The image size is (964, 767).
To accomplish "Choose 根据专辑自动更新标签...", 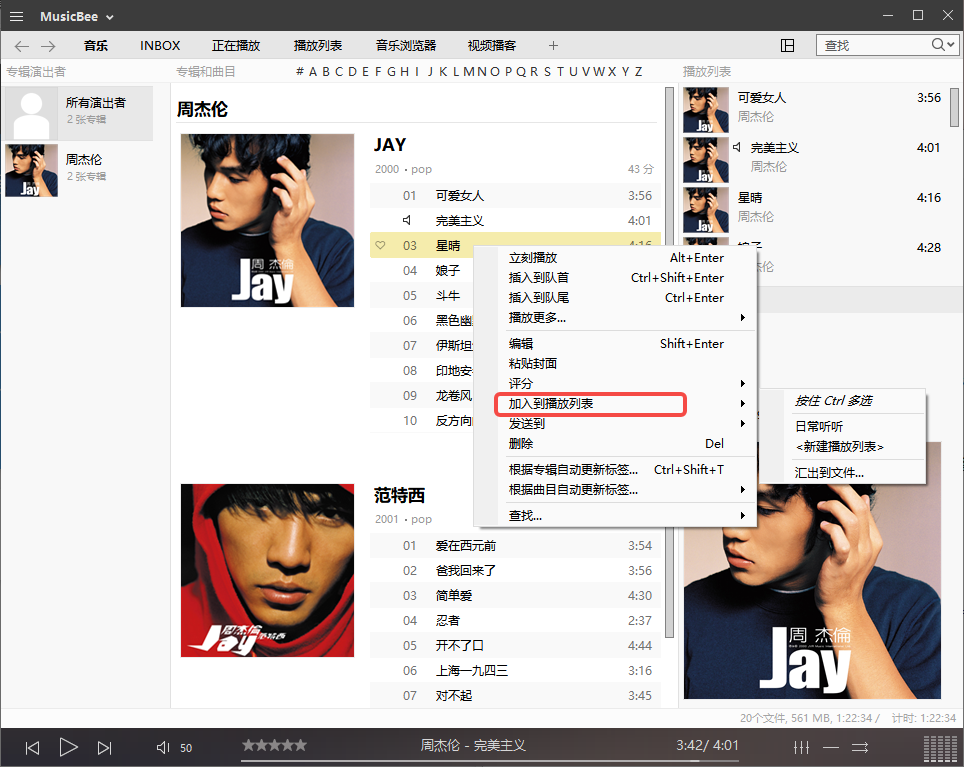I will (615, 470).
